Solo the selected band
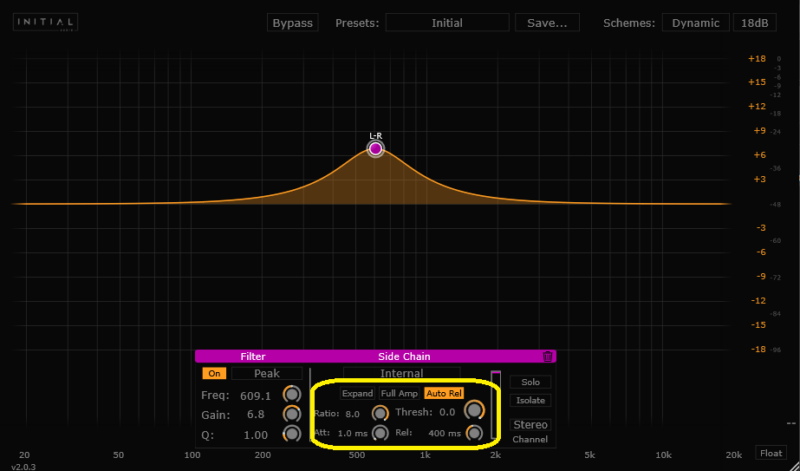 530,382
